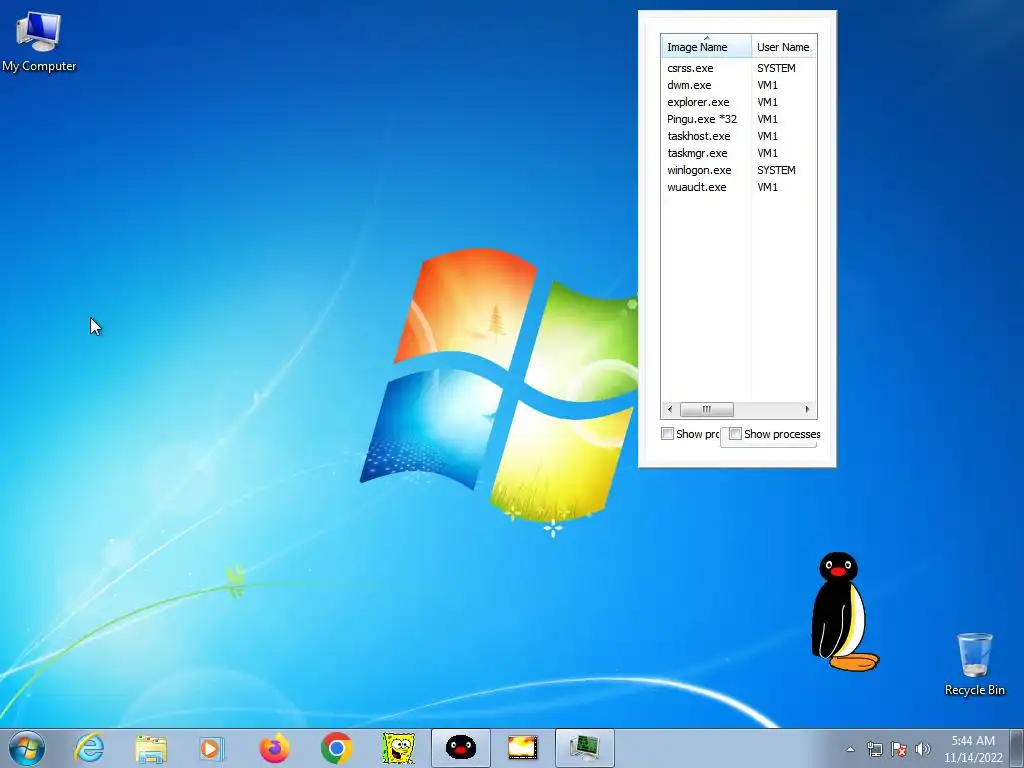This screenshot has height=768, width=1024.
Task: Click the horizontal scrollbar thumb
Action: click(707, 409)
